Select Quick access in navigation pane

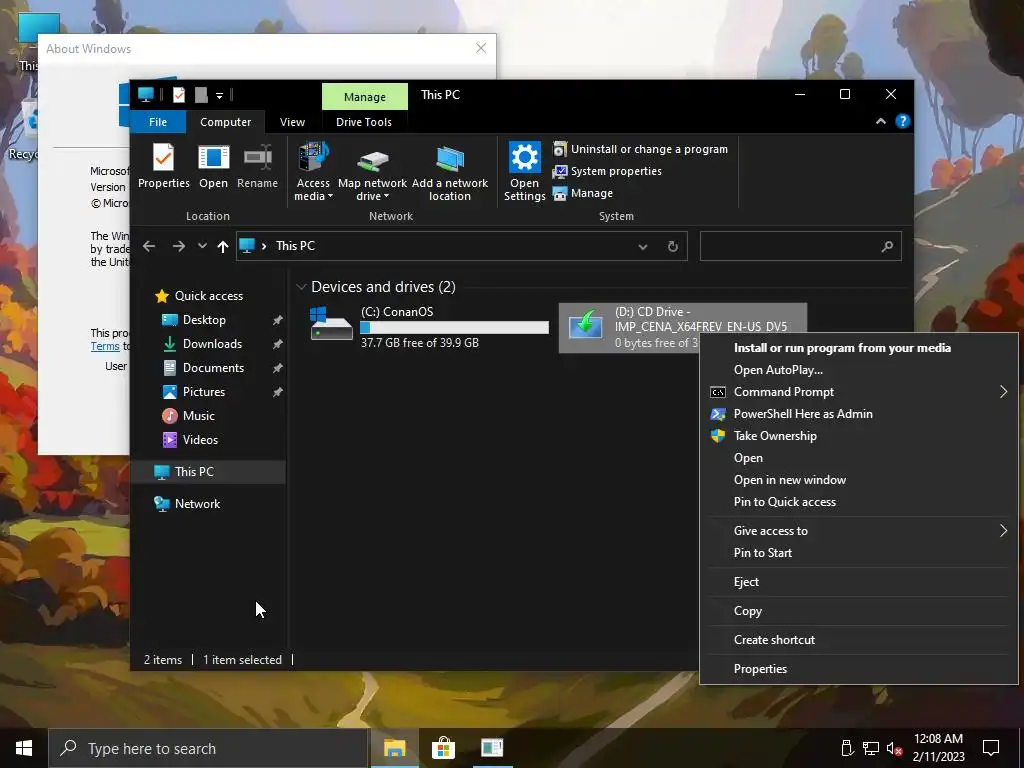(208, 296)
